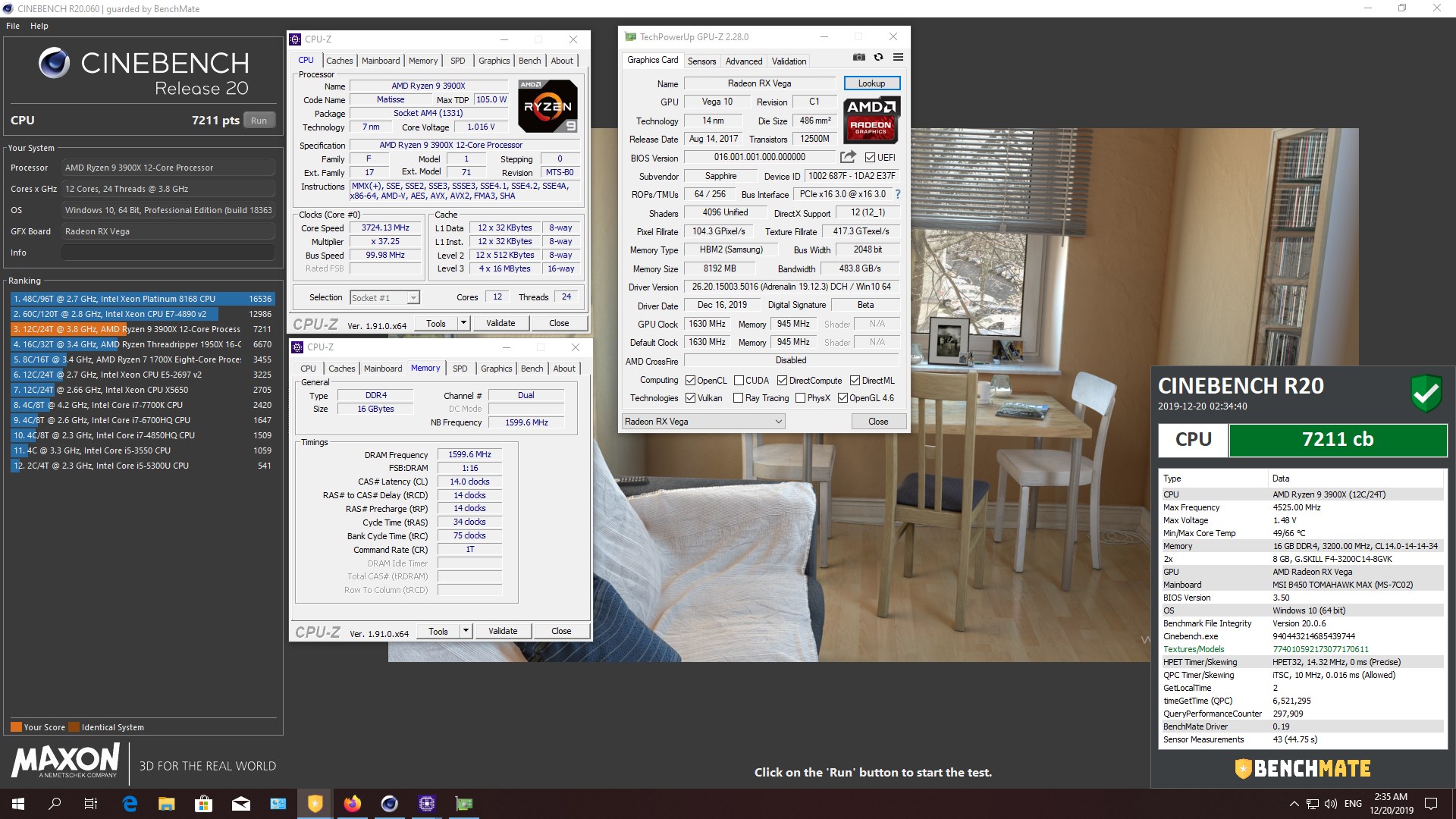Image resolution: width=1456 pixels, height=819 pixels.
Task: Switch to Cinebench taskbar icon
Action: point(390,804)
